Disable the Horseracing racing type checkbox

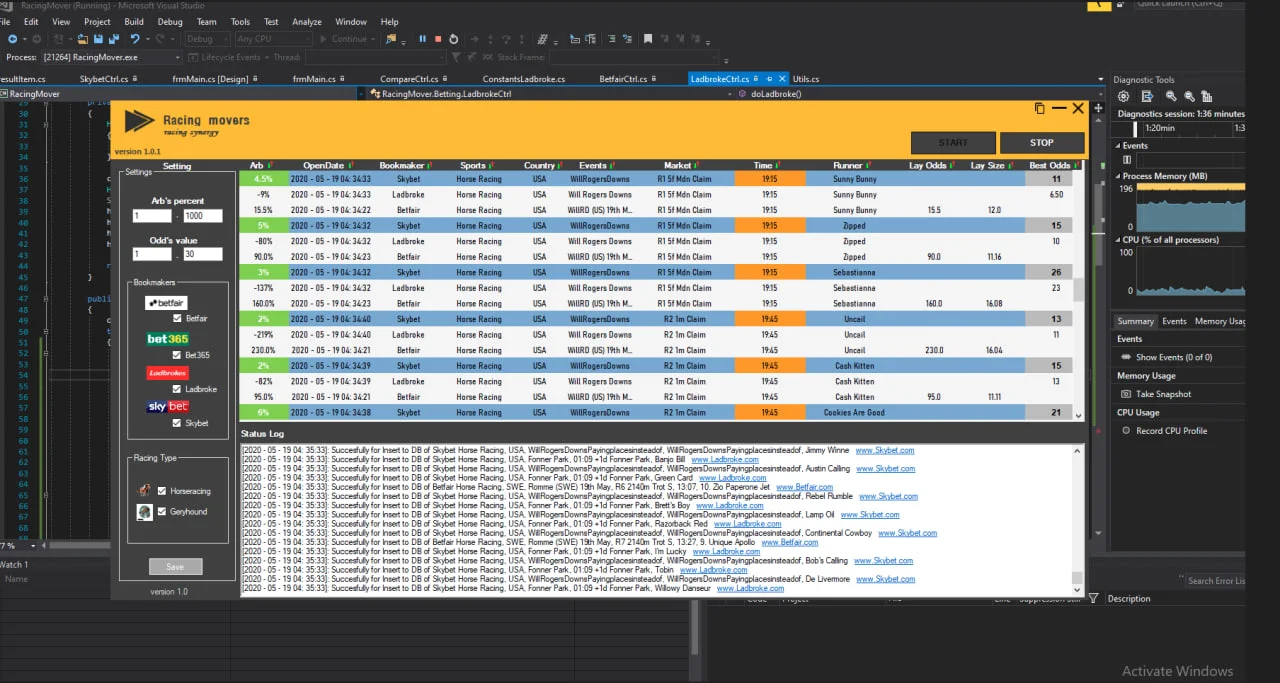(x=161, y=491)
